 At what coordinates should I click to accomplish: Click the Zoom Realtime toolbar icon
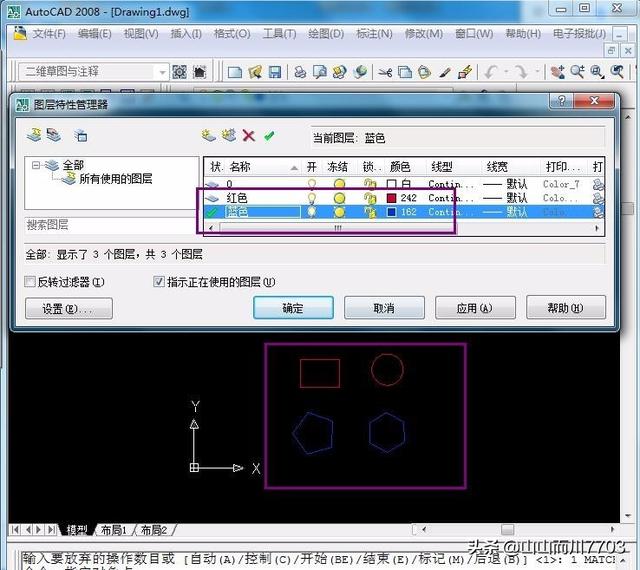(x=577, y=73)
